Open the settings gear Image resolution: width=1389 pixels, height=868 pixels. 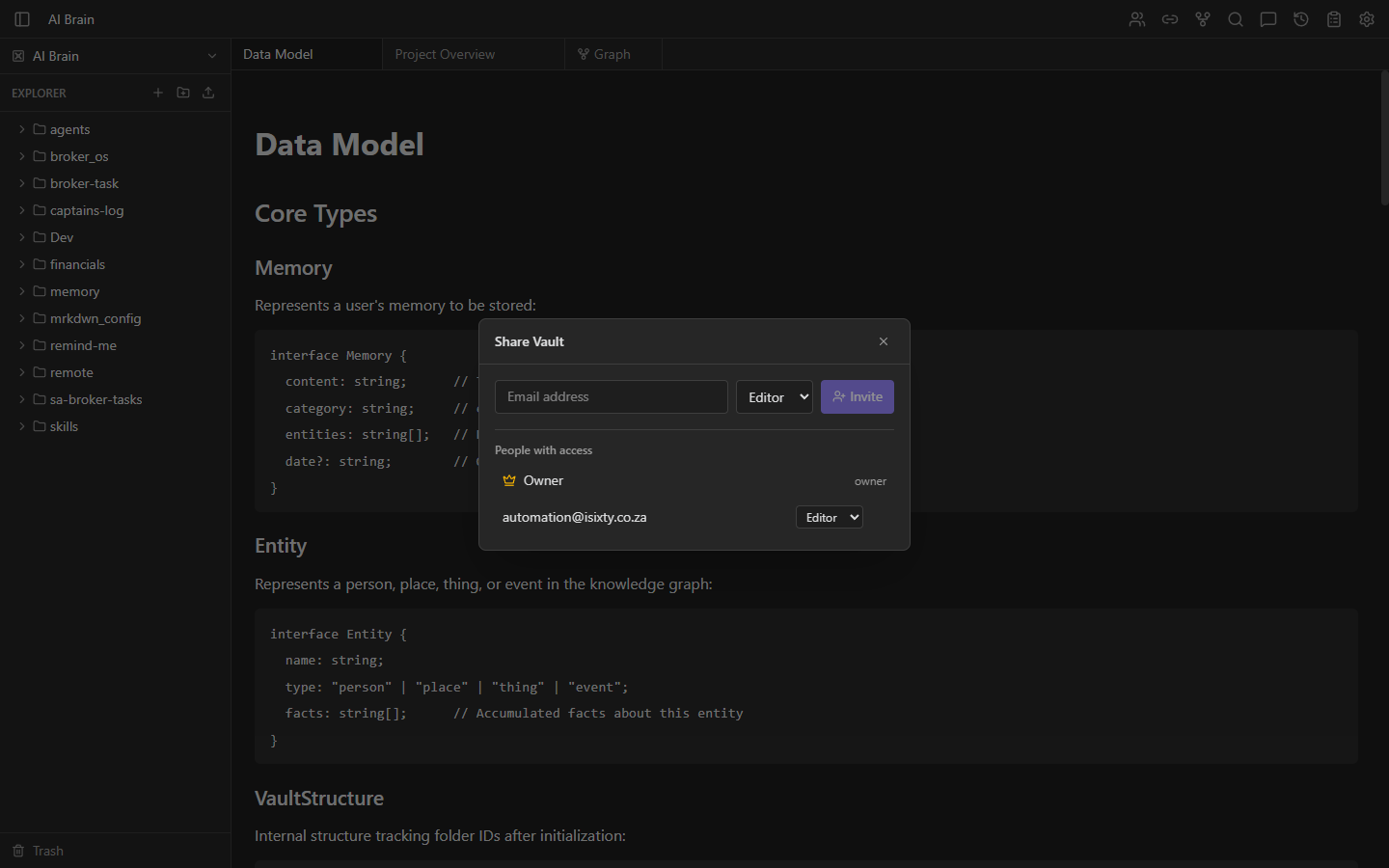1366,19
